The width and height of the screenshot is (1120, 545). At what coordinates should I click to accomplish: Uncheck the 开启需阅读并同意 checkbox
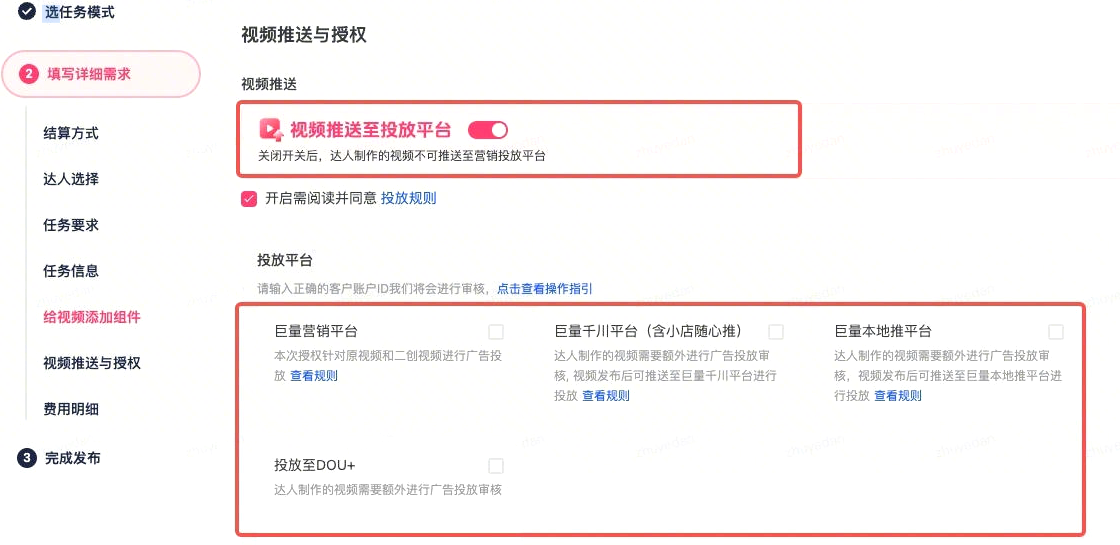click(x=249, y=198)
